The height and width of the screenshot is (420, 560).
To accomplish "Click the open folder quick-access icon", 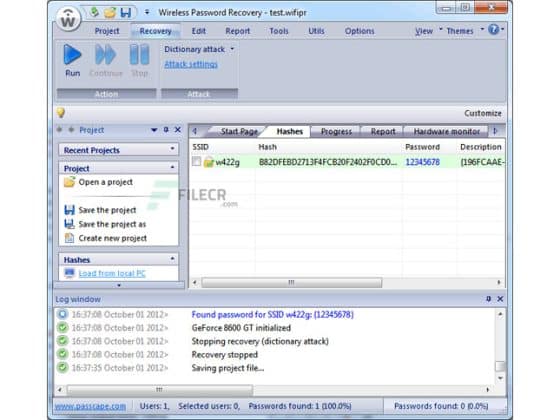I will tap(110, 12).
